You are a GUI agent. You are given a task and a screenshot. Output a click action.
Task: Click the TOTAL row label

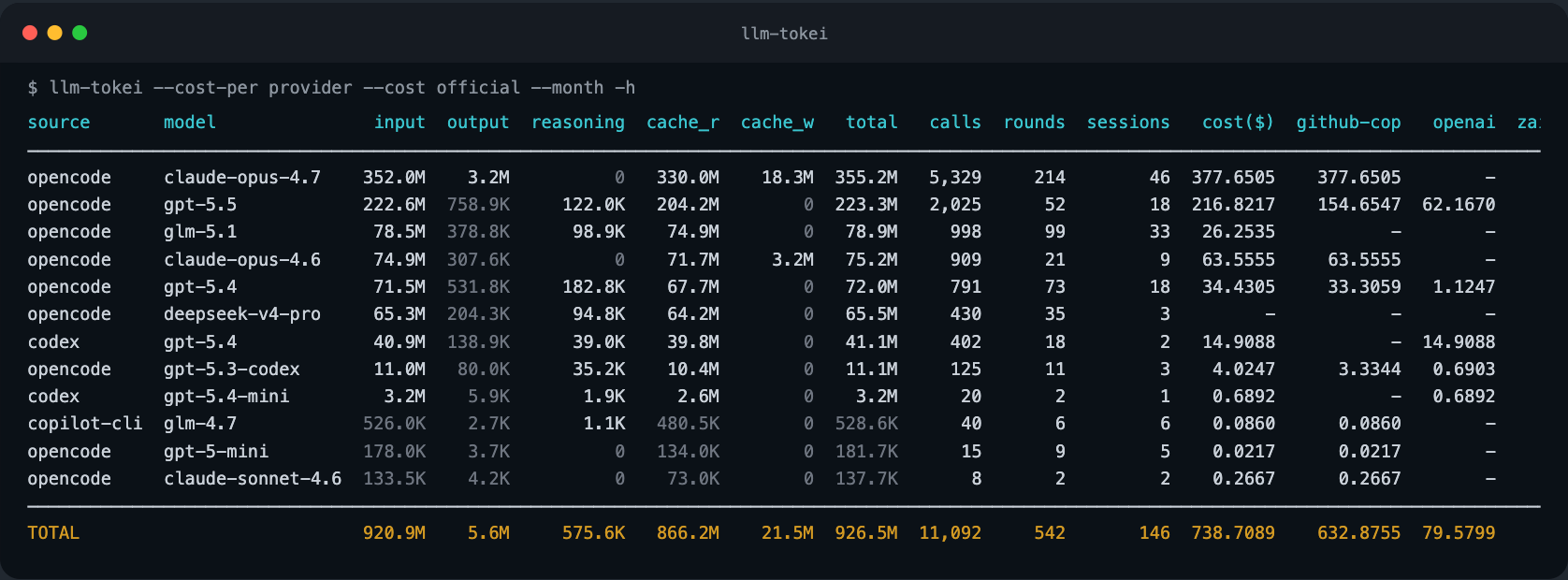pos(53,533)
